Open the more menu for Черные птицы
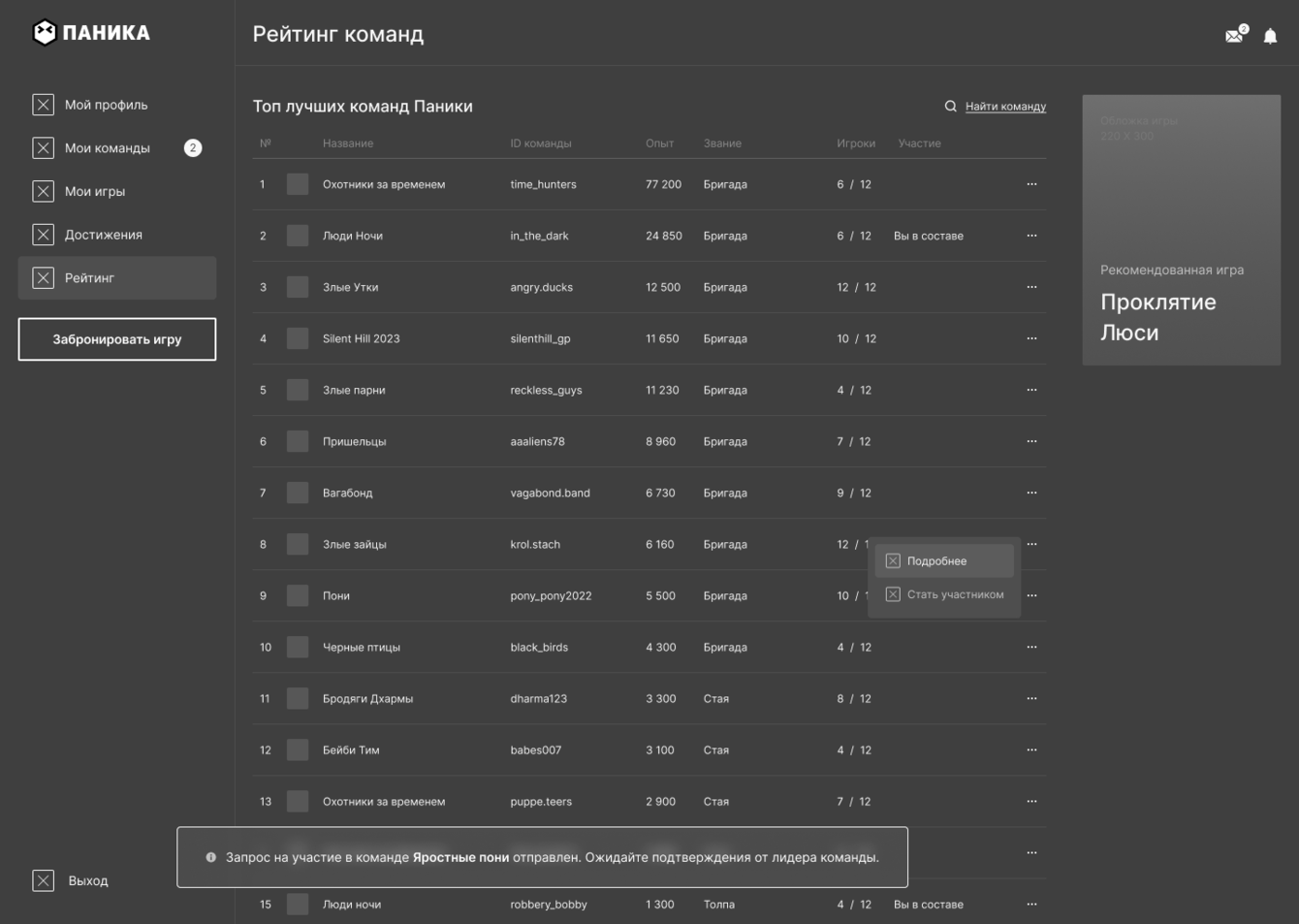1299x924 pixels. coord(1031,647)
